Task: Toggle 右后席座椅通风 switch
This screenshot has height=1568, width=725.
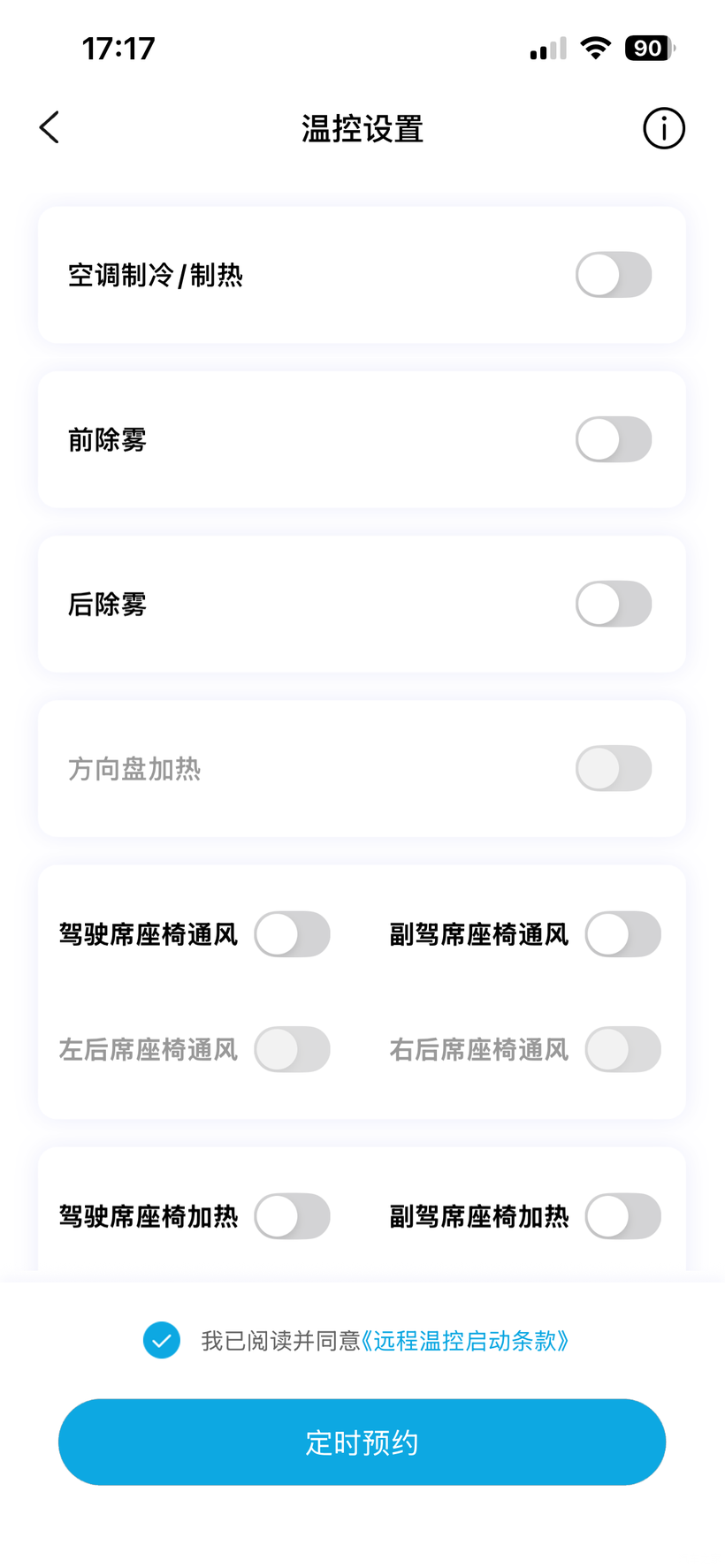Action: (622, 1049)
